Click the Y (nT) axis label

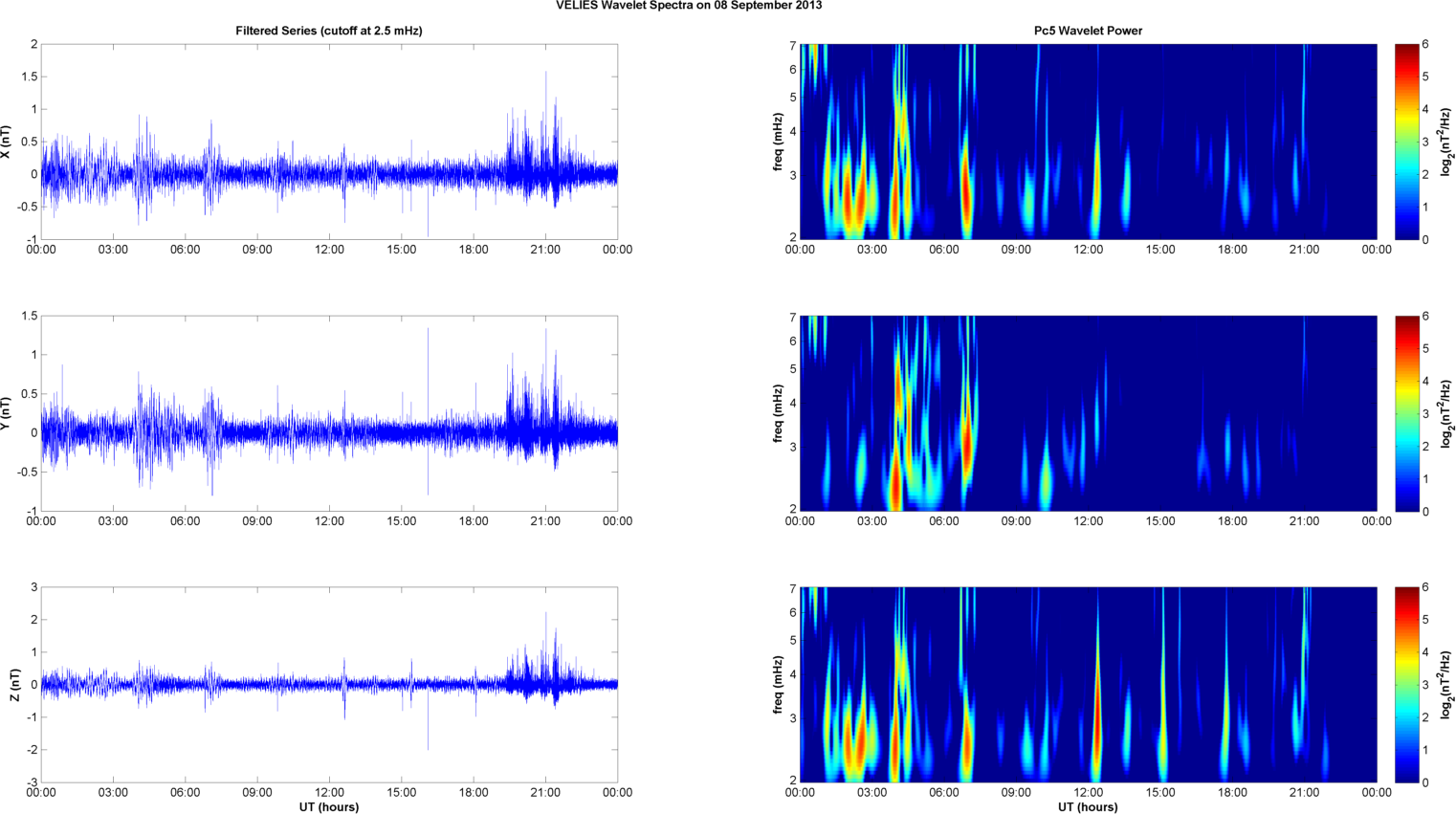[7, 413]
